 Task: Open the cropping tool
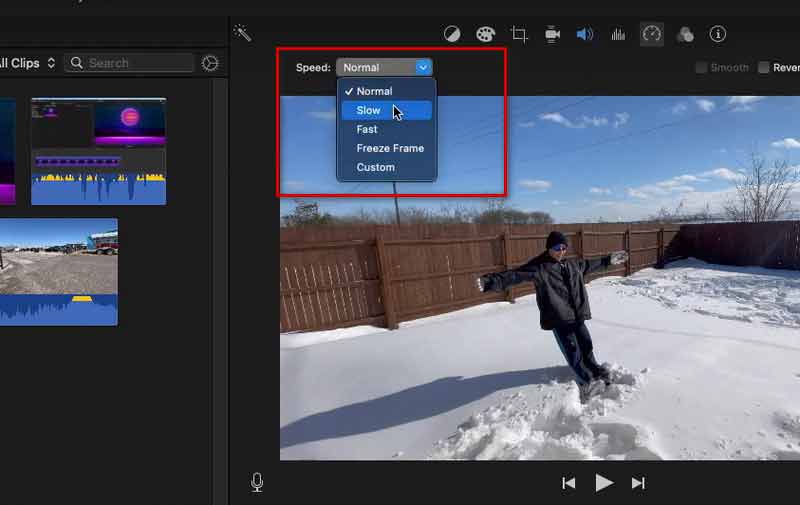coord(518,34)
